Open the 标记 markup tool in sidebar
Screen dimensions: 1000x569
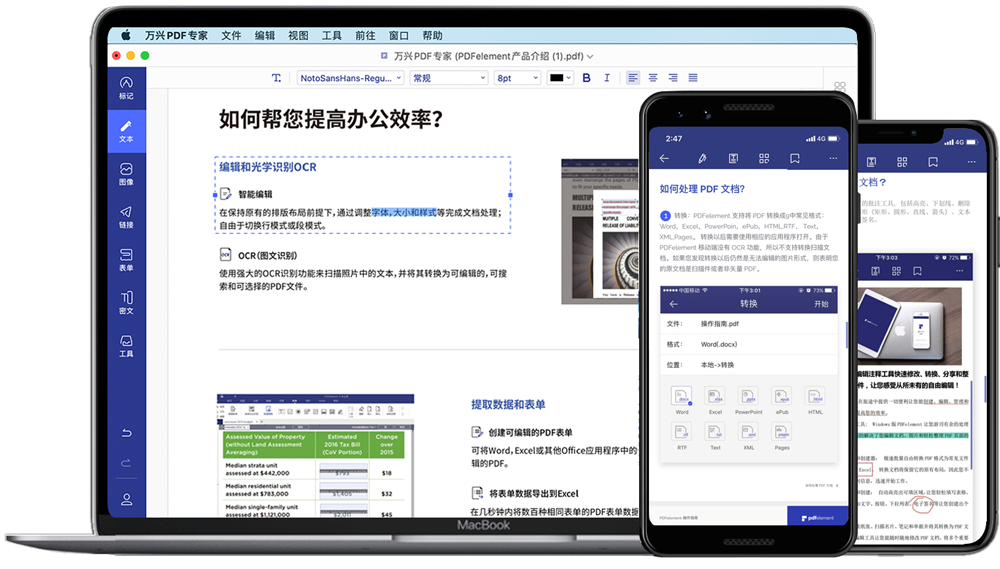click(x=126, y=88)
